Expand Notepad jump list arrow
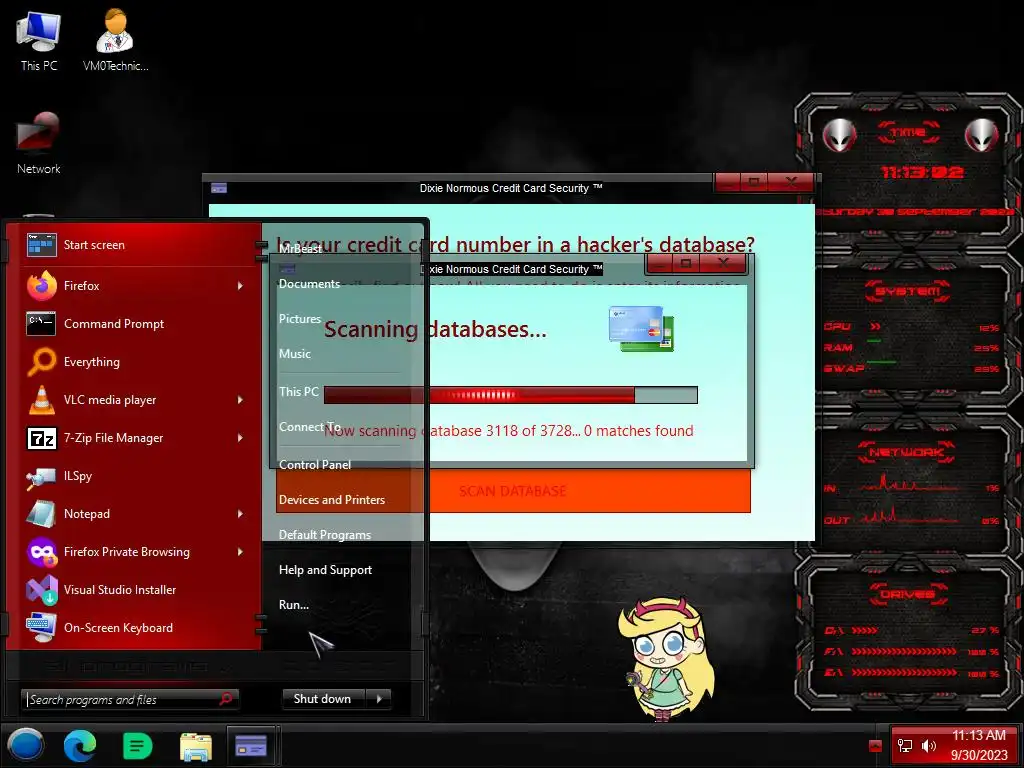1024x768 pixels. [x=240, y=514]
